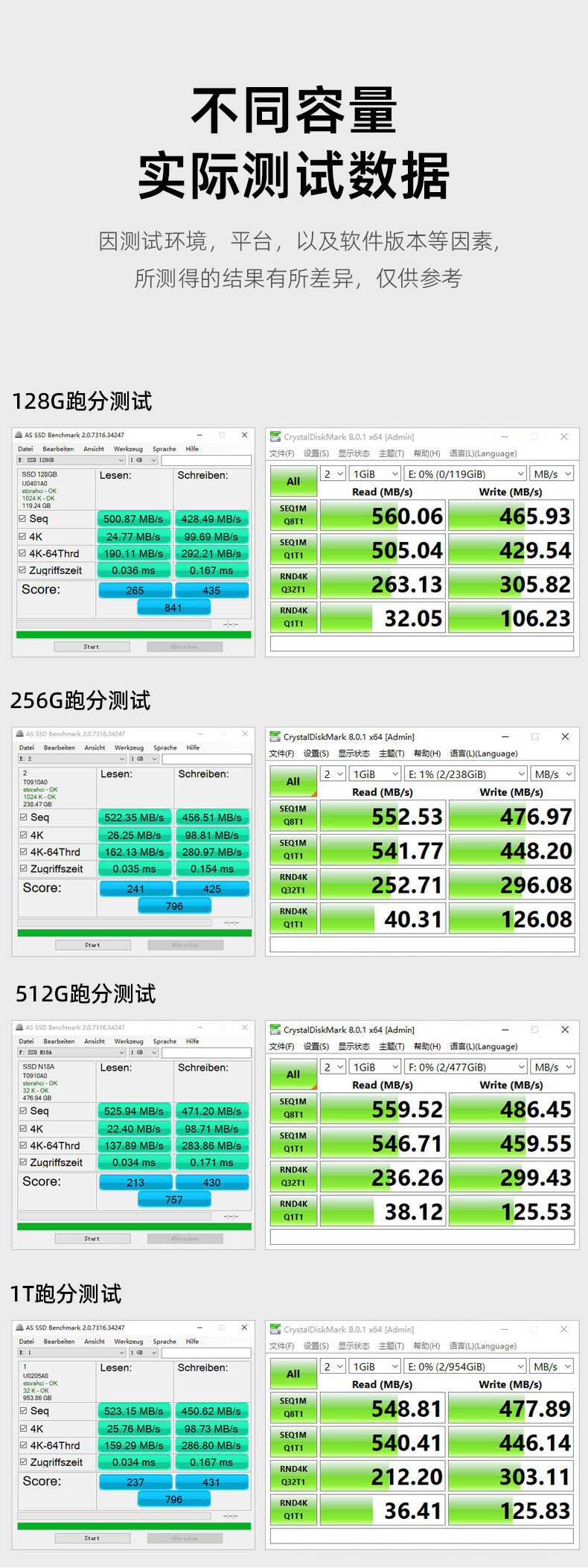
Task: Open the 设置(S) menu in the 256G CrystalDiskMark window
Action: [x=316, y=753]
